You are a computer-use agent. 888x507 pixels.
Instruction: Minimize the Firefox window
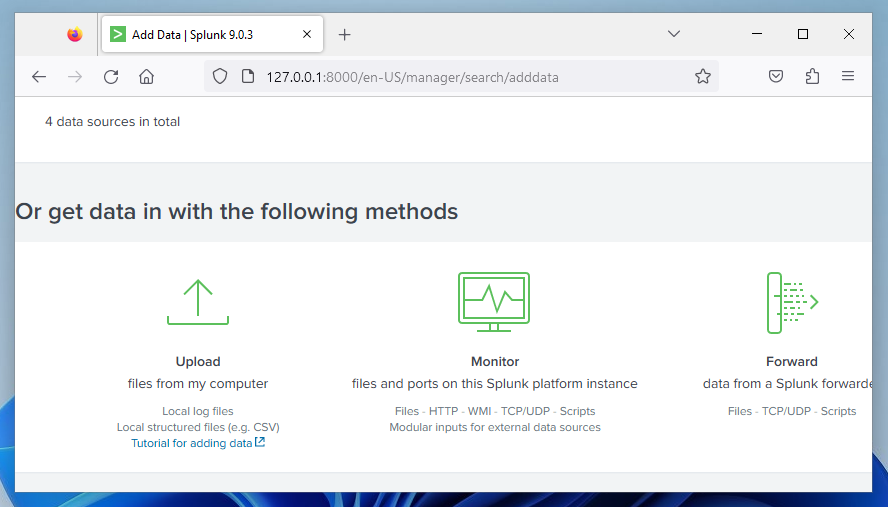[757, 34]
